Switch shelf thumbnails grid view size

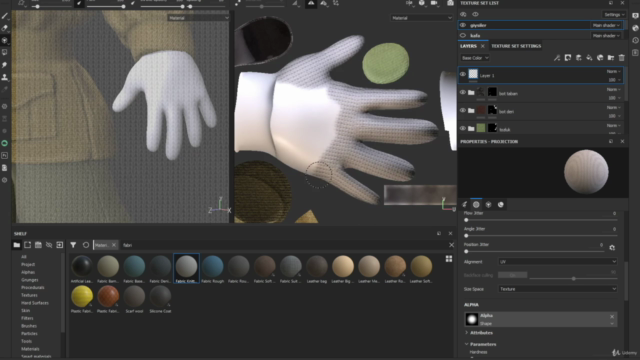(x=449, y=259)
